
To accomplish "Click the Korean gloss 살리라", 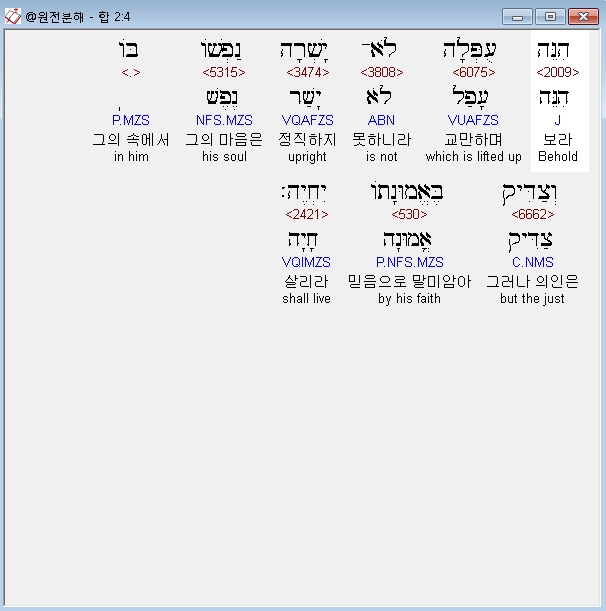I will tap(306, 281).
